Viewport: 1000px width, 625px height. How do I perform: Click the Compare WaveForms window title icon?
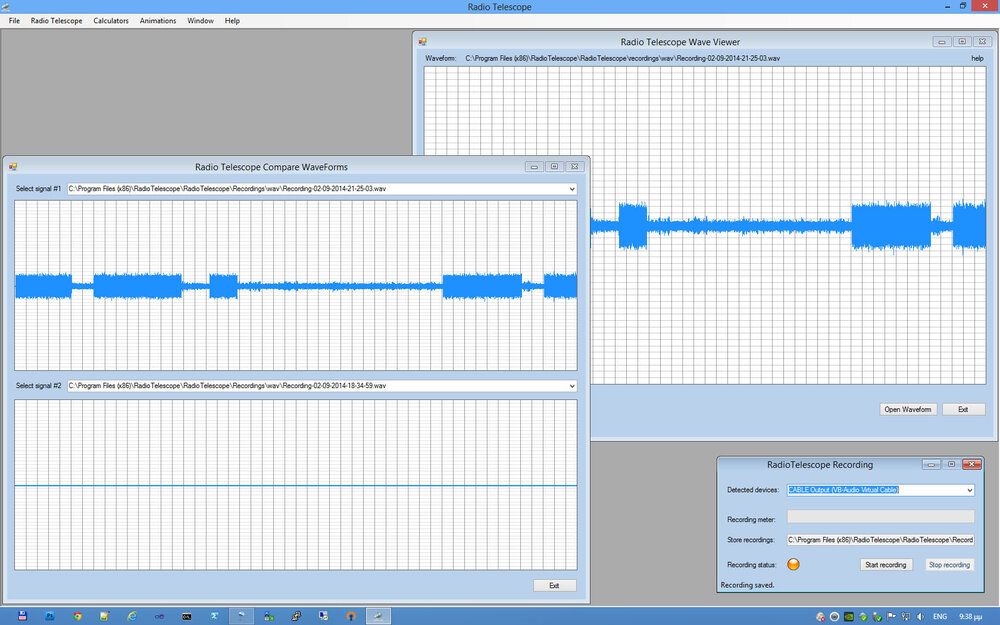pyautogui.click(x=14, y=167)
